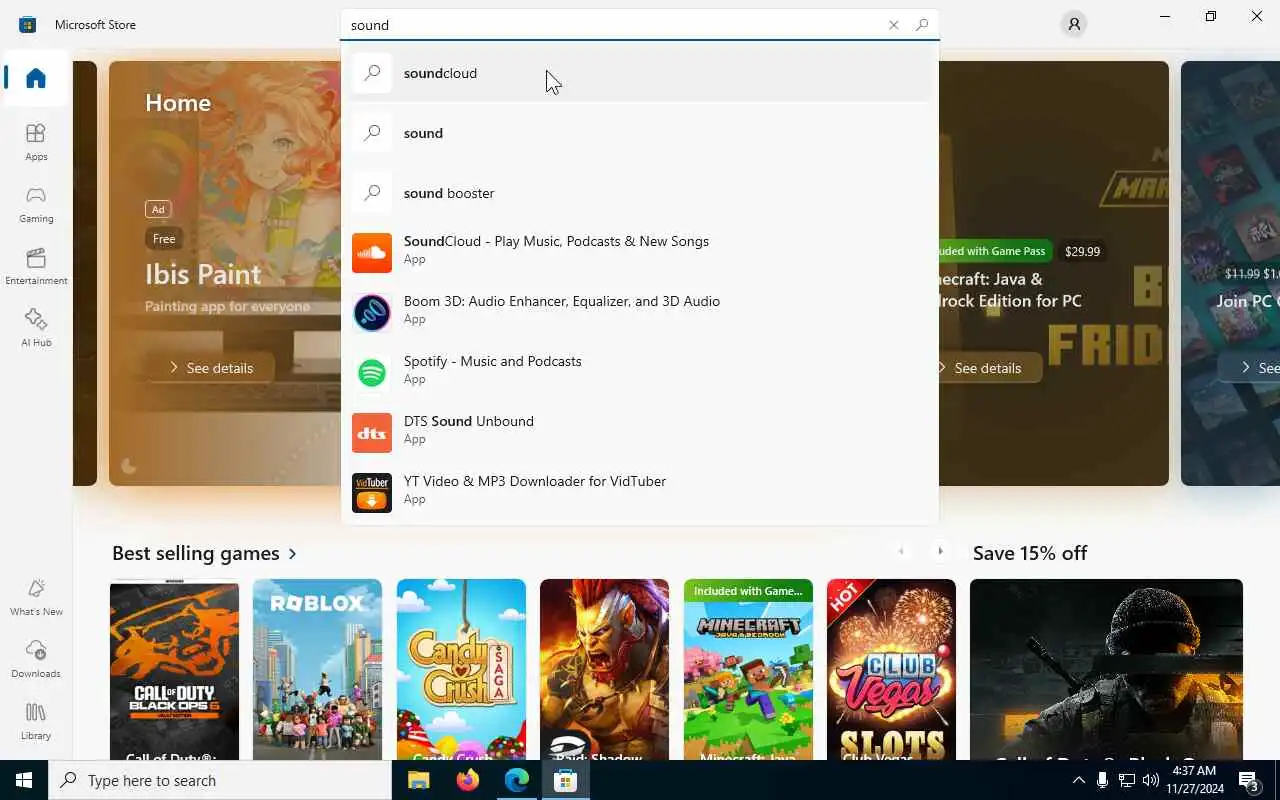Clear the search box text
The height and width of the screenshot is (800, 1280).
(x=893, y=25)
